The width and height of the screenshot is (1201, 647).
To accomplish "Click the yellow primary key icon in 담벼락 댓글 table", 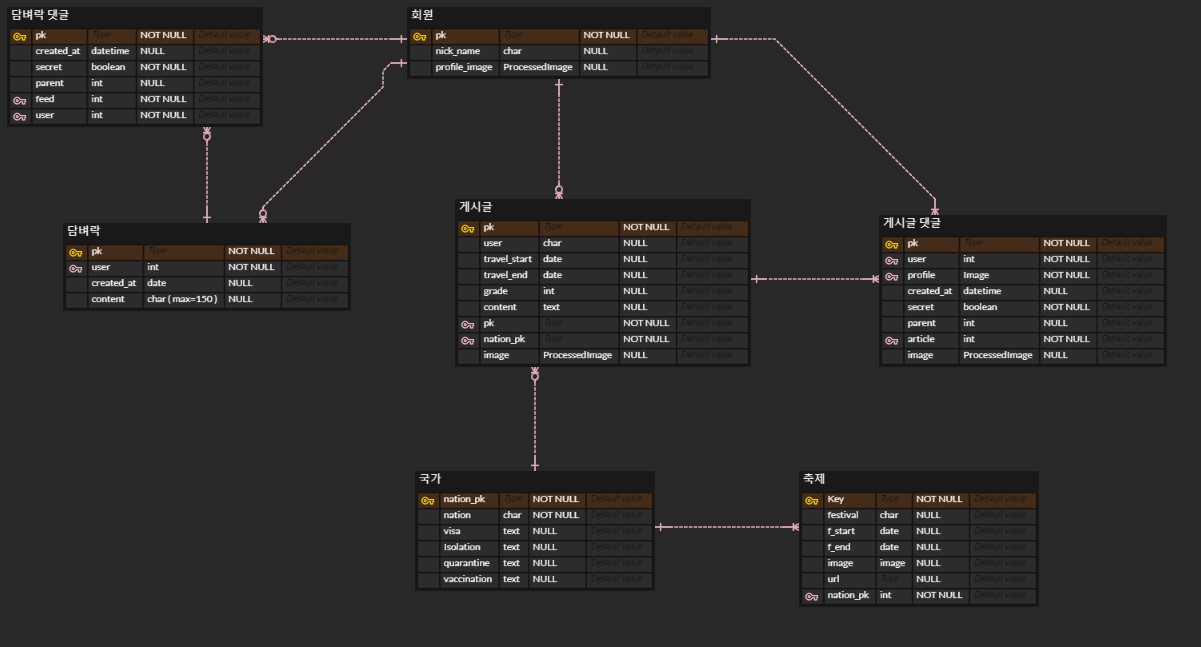I will [x=19, y=35].
